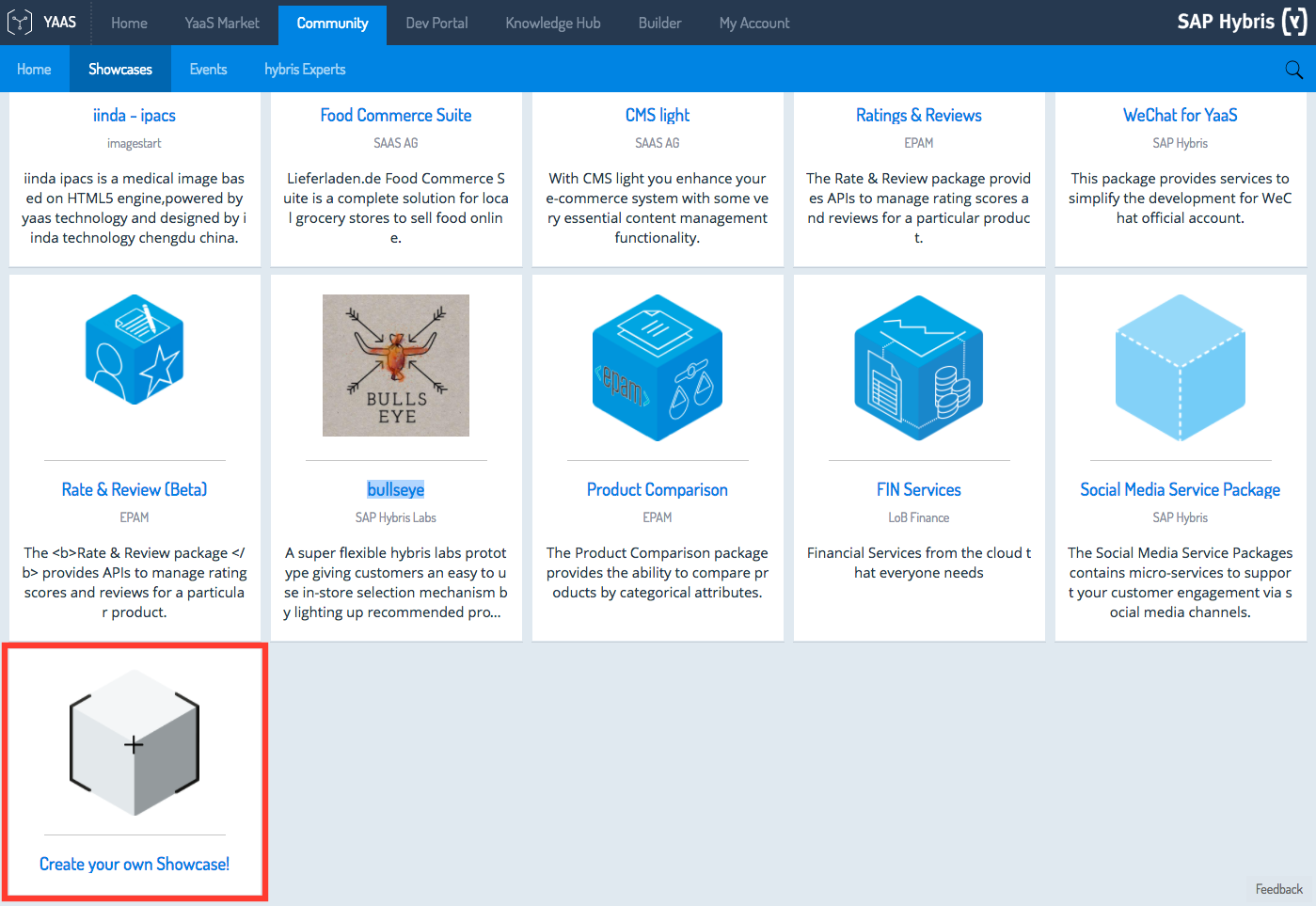
Task: Go to Home in top navigation
Action: coord(129,23)
